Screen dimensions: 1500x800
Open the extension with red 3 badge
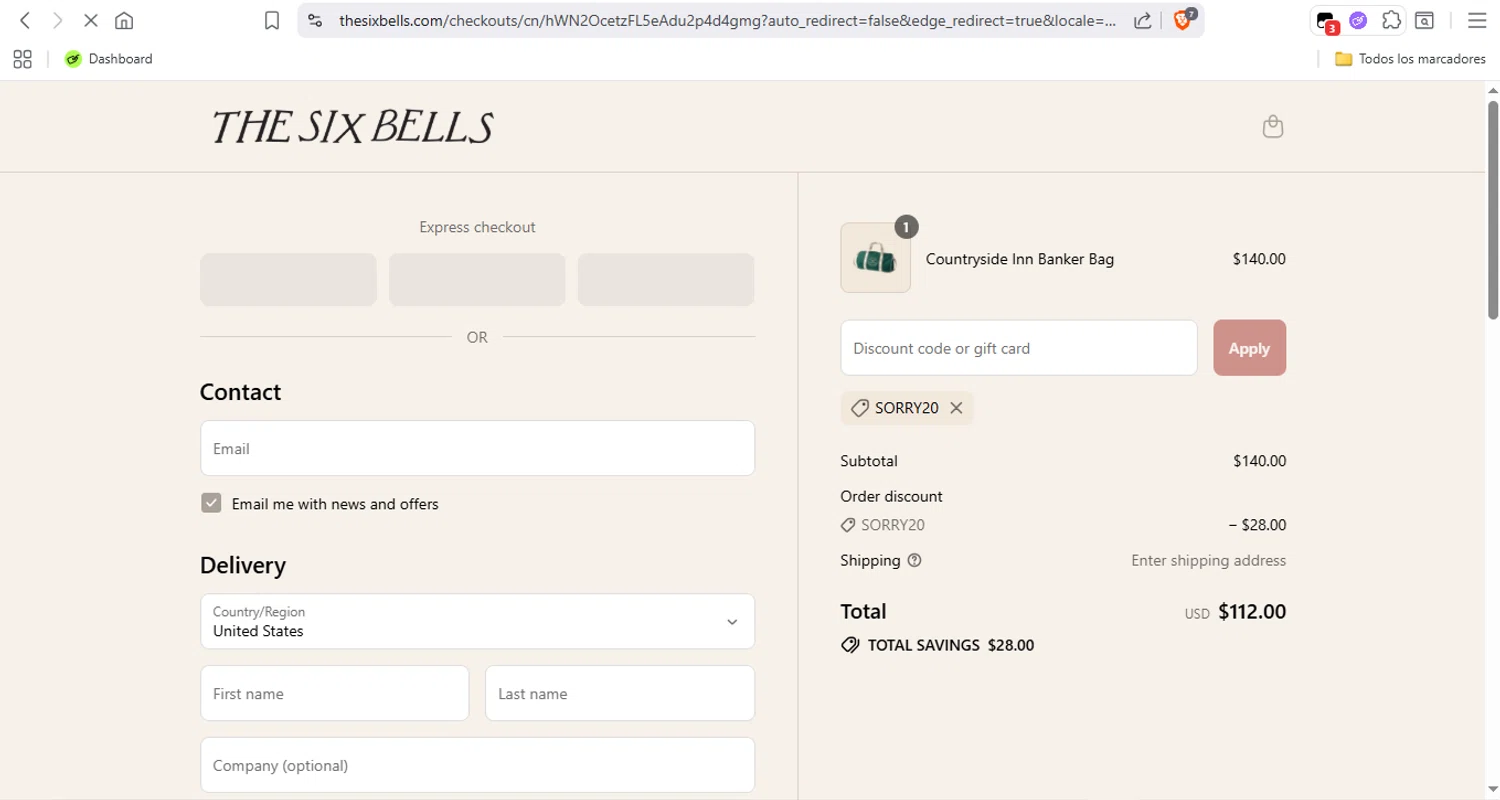pyautogui.click(x=1327, y=21)
